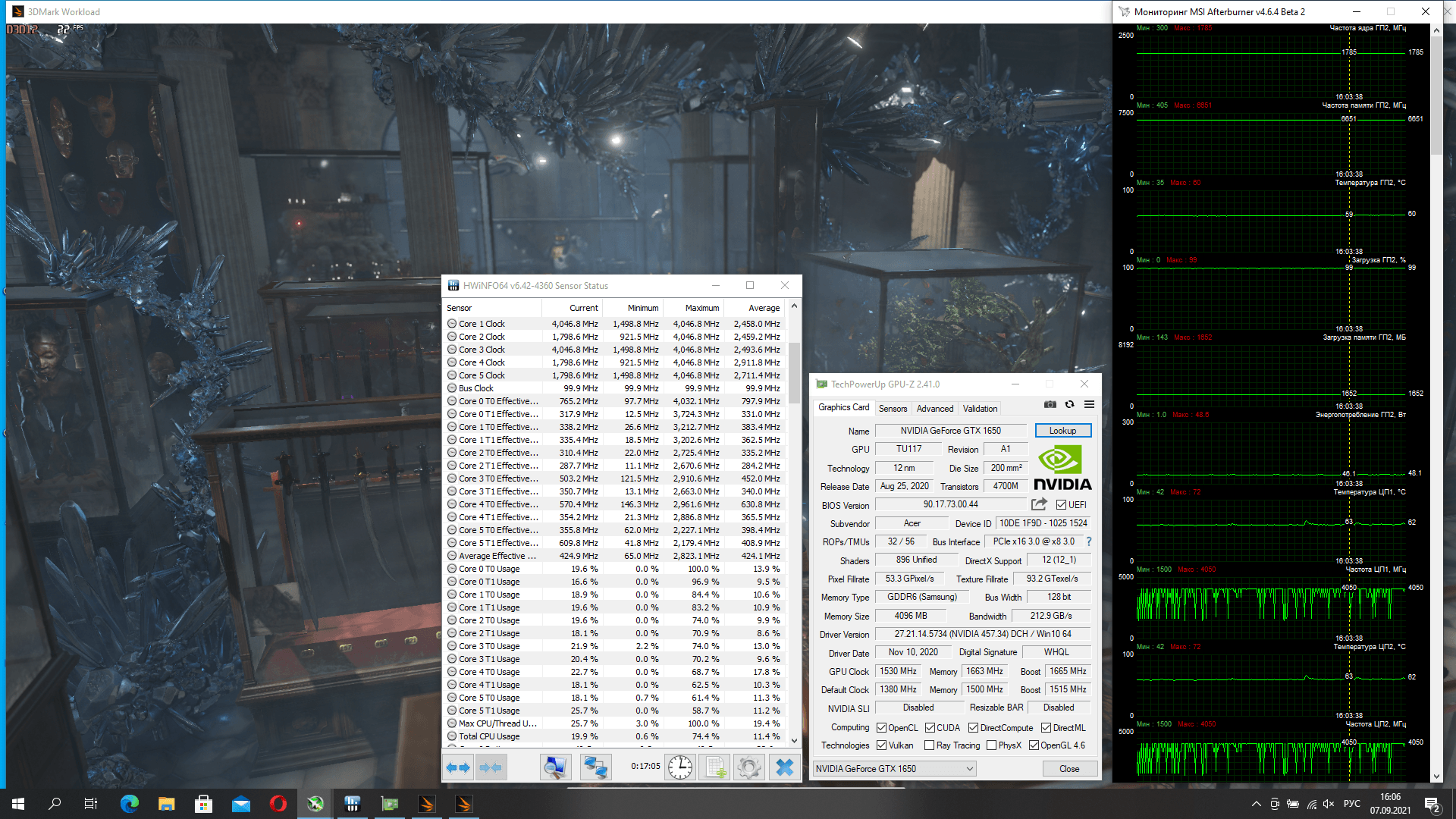Toggle the UEFI checkbox

pyautogui.click(x=1061, y=505)
